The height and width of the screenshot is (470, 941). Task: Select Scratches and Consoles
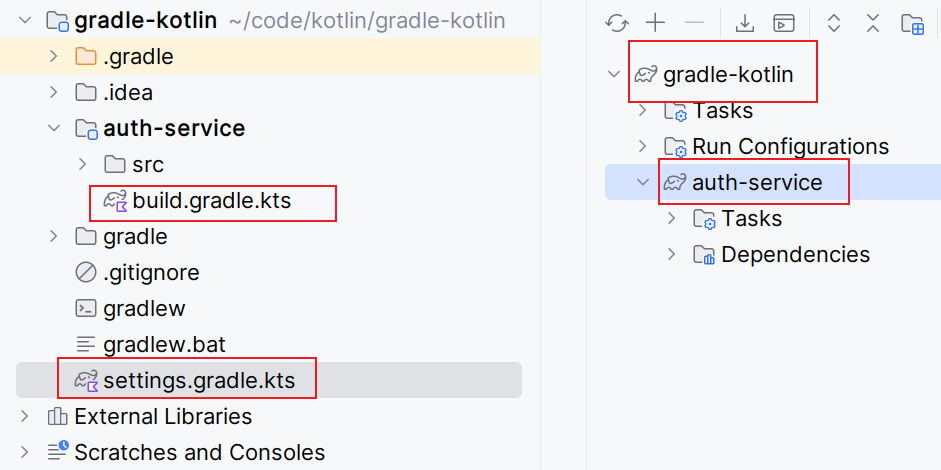pyautogui.click(x=199, y=453)
